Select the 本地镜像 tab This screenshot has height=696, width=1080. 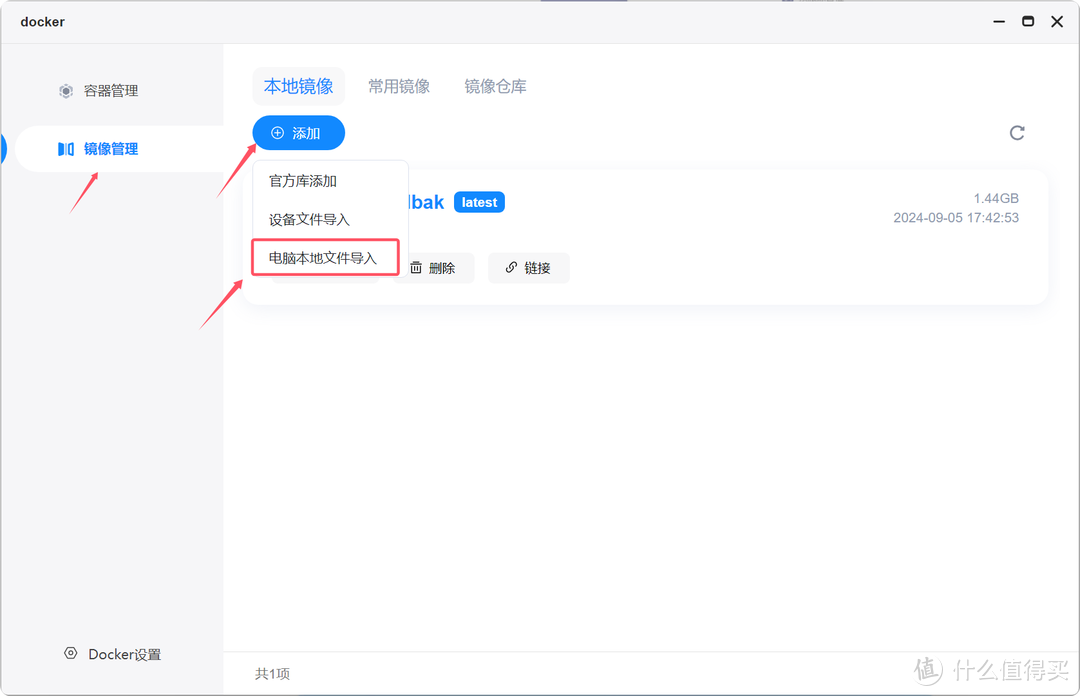[x=298, y=86]
